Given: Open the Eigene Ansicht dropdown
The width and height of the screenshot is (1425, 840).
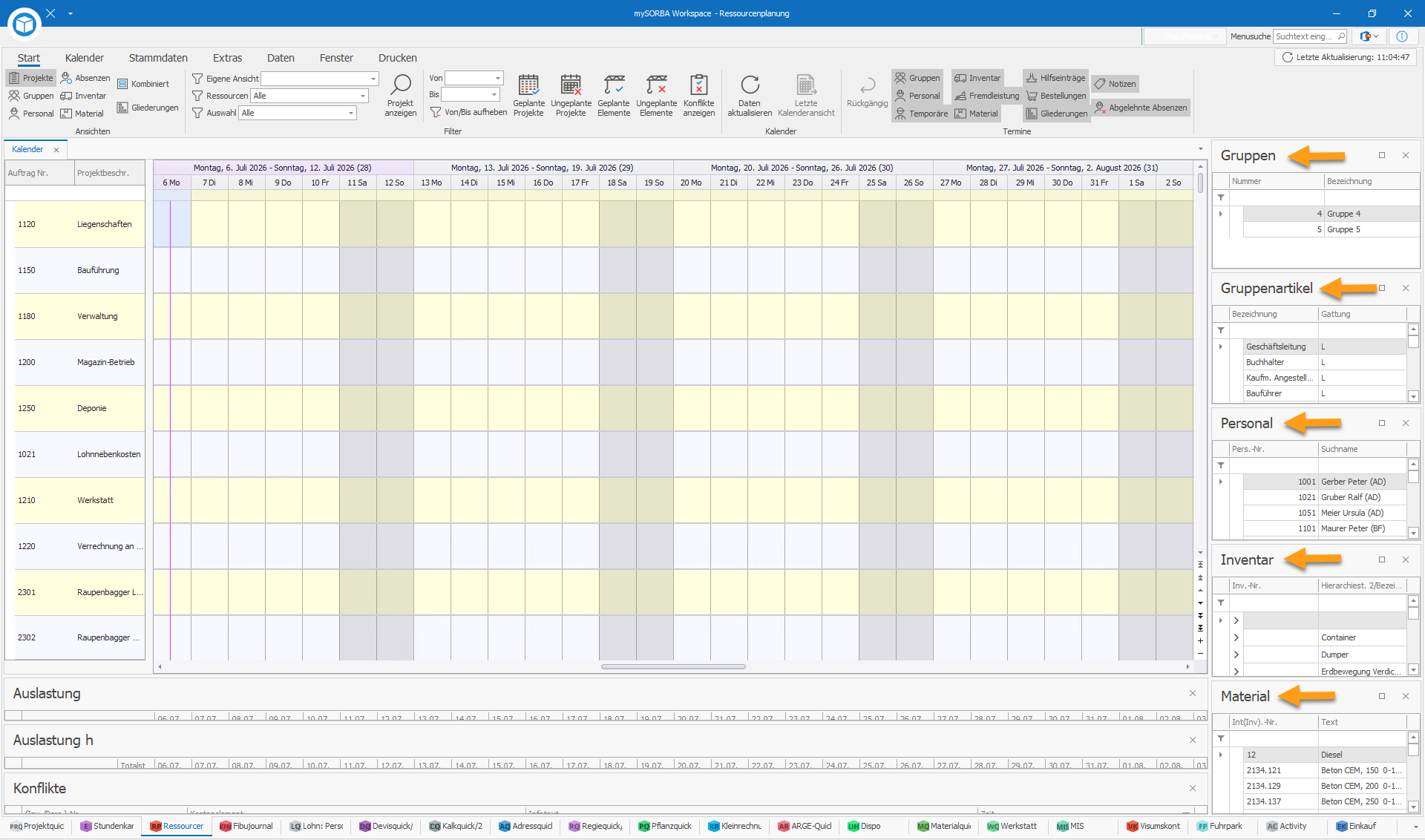Looking at the screenshot, I should click(x=320, y=79).
